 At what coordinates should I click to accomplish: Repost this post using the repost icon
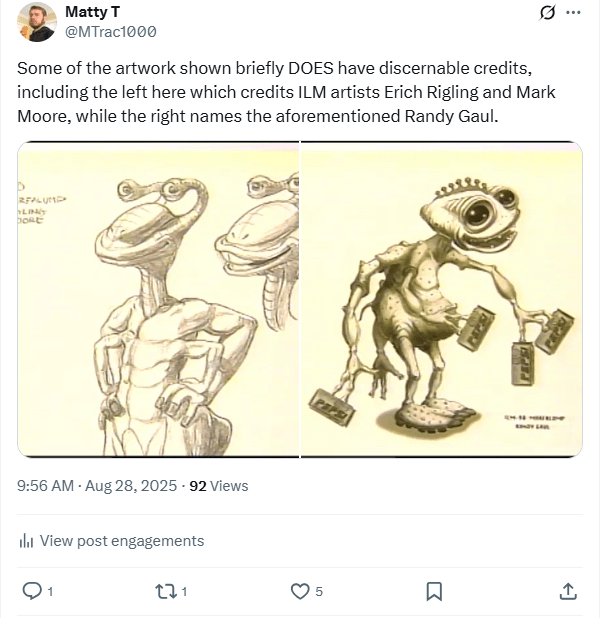pyautogui.click(x=164, y=591)
